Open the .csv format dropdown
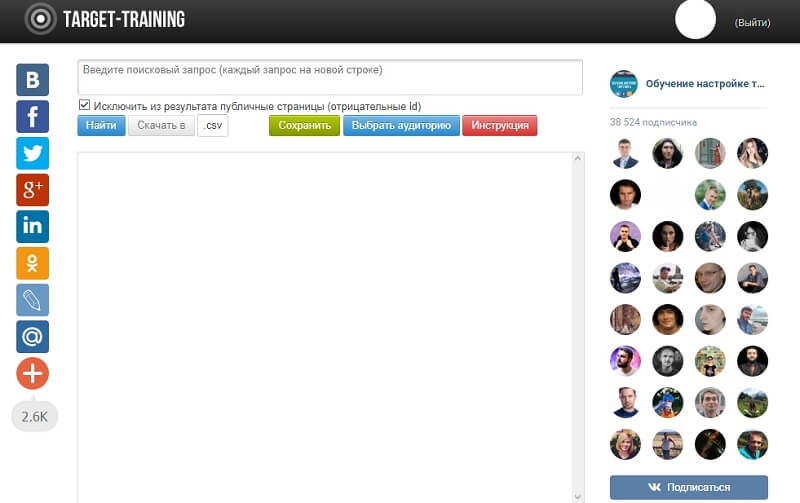This screenshot has height=503, width=800. [213, 125]
